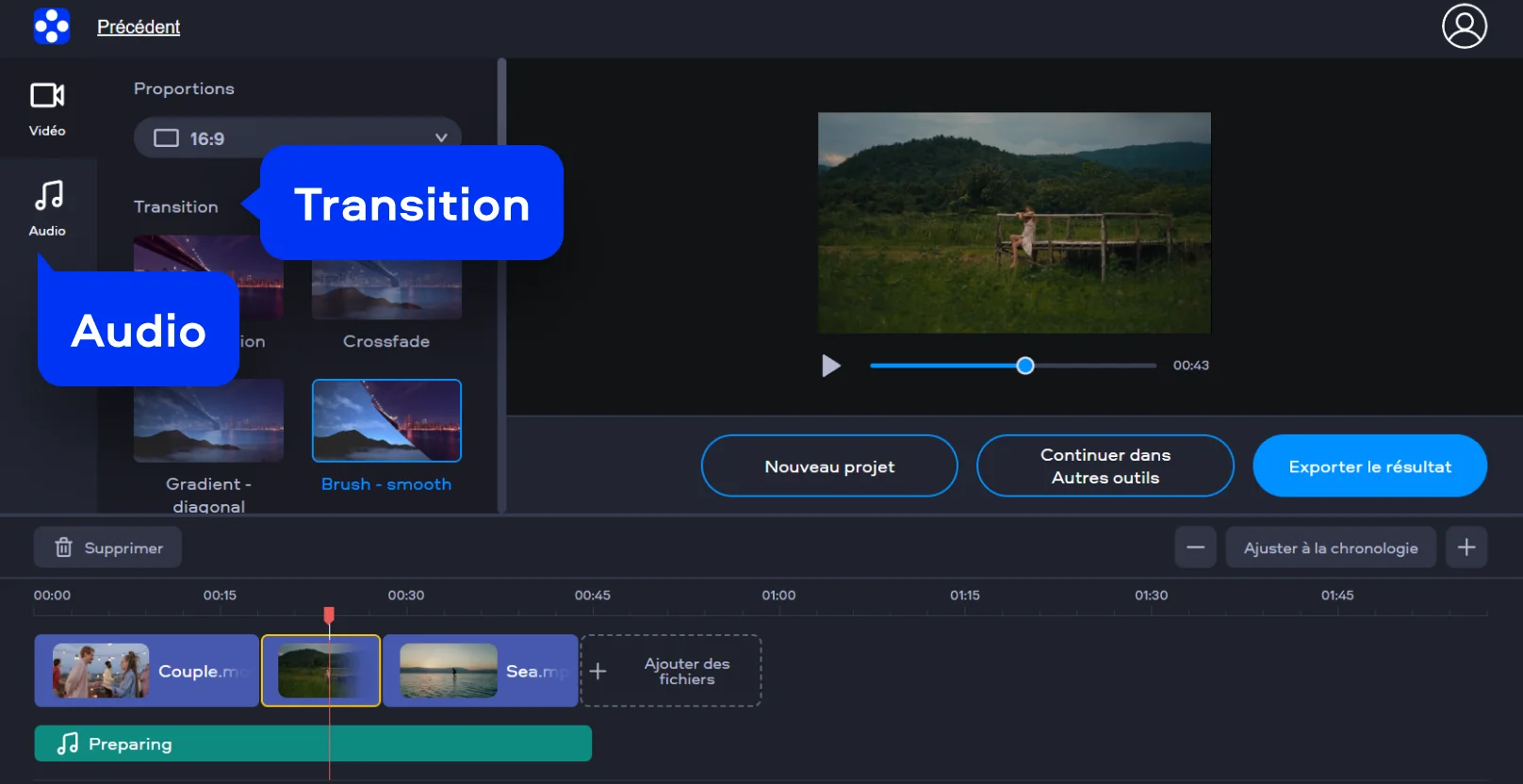This screenshot has width=1523, height=784.
Task: Select the Brush - smooth transition
Action: tap(386, 421)
